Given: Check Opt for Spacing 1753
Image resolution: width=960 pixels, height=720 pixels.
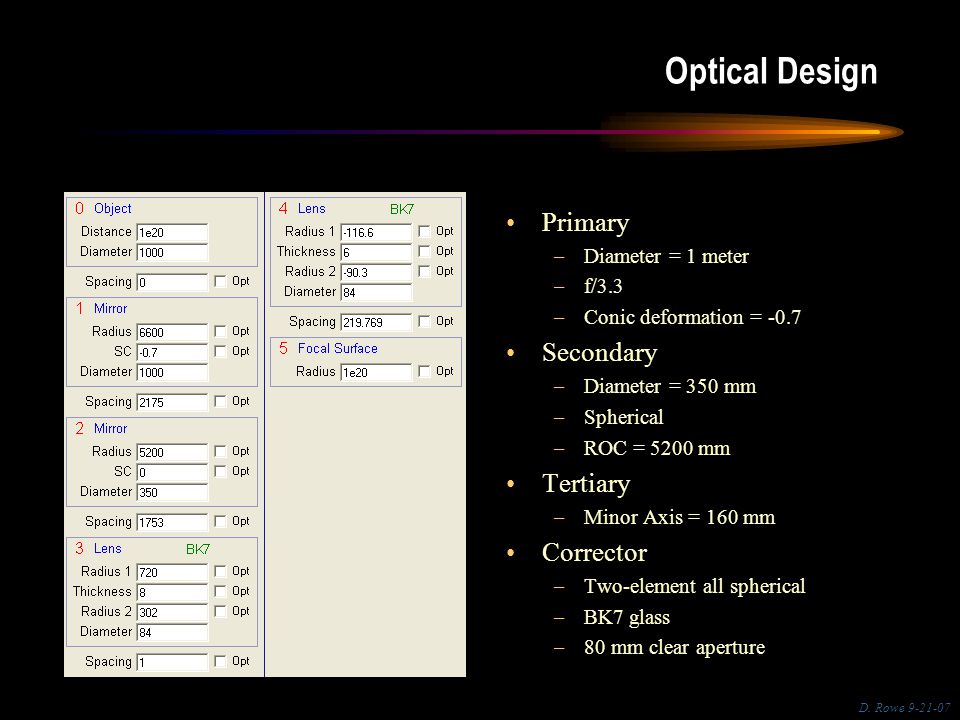Looking at the screenshot, I should 220,521.
